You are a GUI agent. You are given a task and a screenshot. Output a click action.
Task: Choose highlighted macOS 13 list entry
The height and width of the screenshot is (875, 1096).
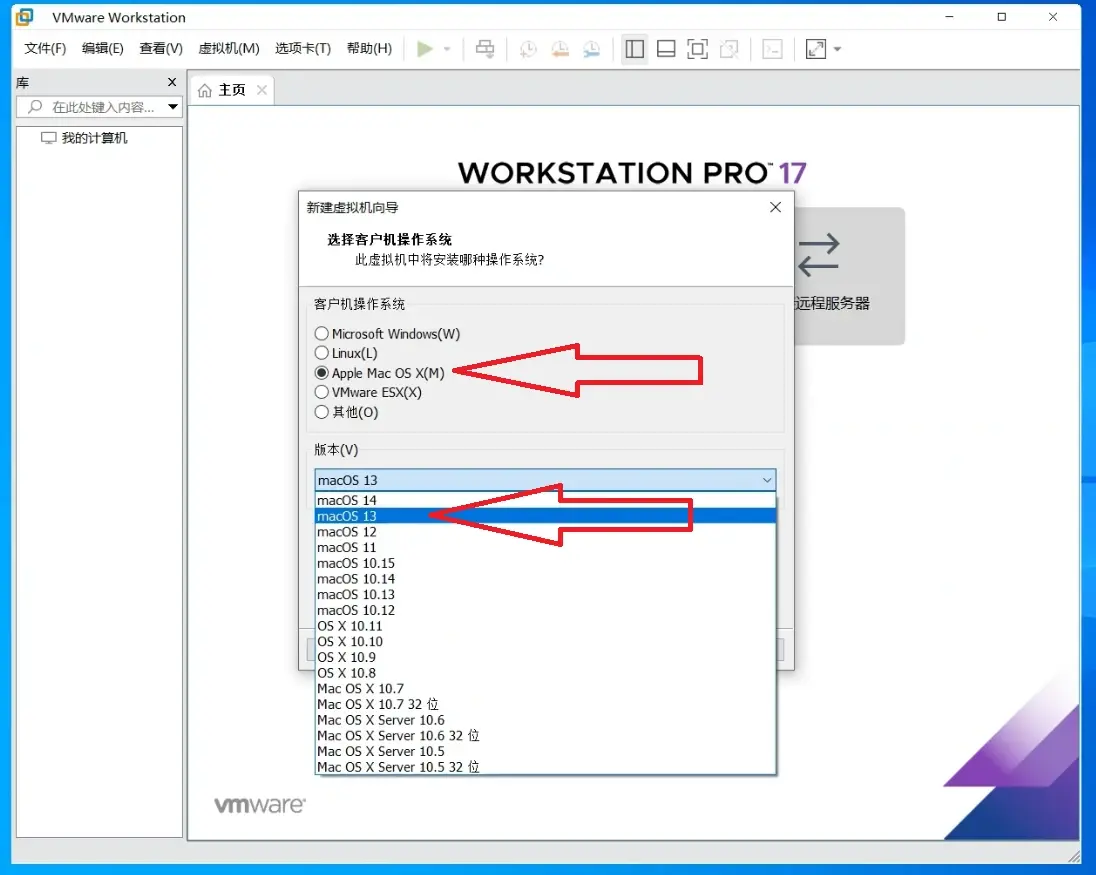(x=545, y=516)
